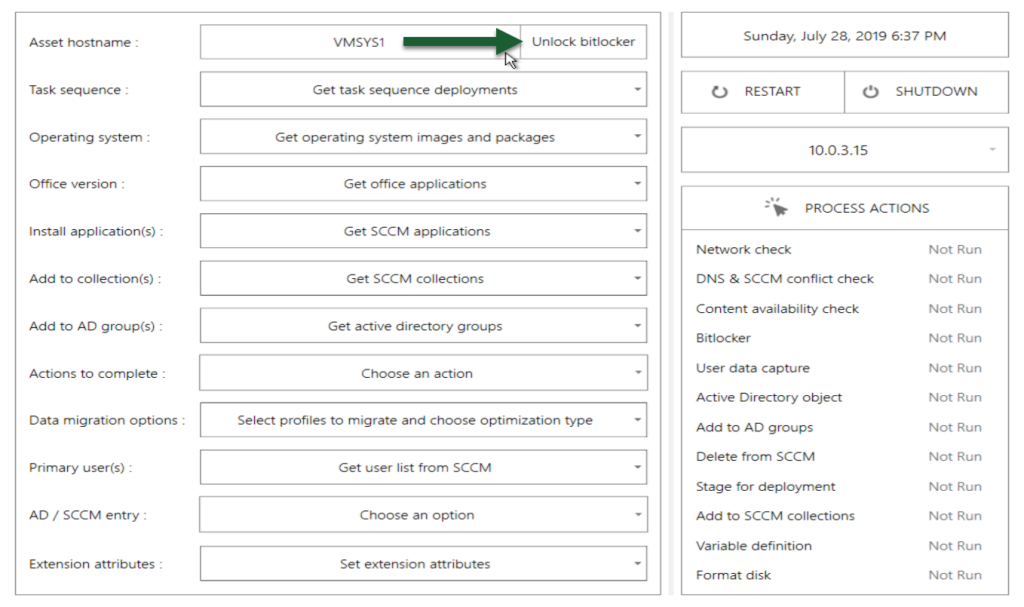Expand the Get SCCM applications dropdown
This screenshot has width=1024, height=607.
(423, 231)
